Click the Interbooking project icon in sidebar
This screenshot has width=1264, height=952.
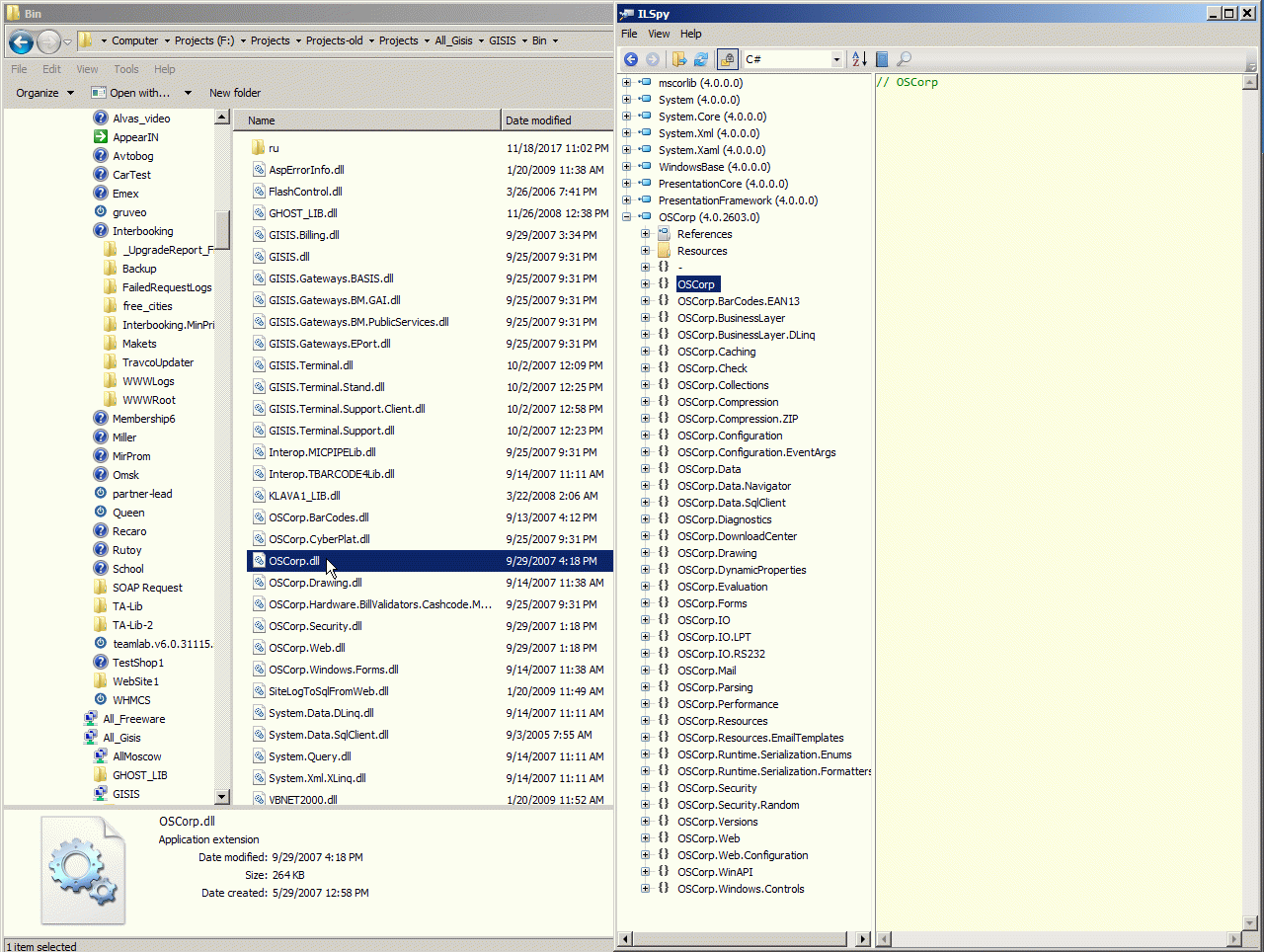(101, 231)
